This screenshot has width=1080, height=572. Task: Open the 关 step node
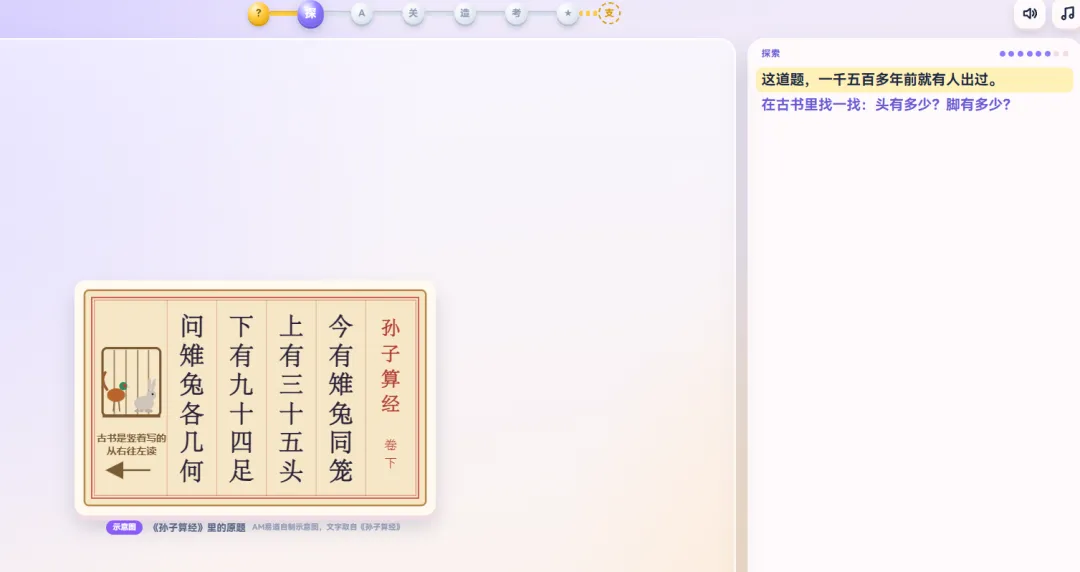[413, 13]
